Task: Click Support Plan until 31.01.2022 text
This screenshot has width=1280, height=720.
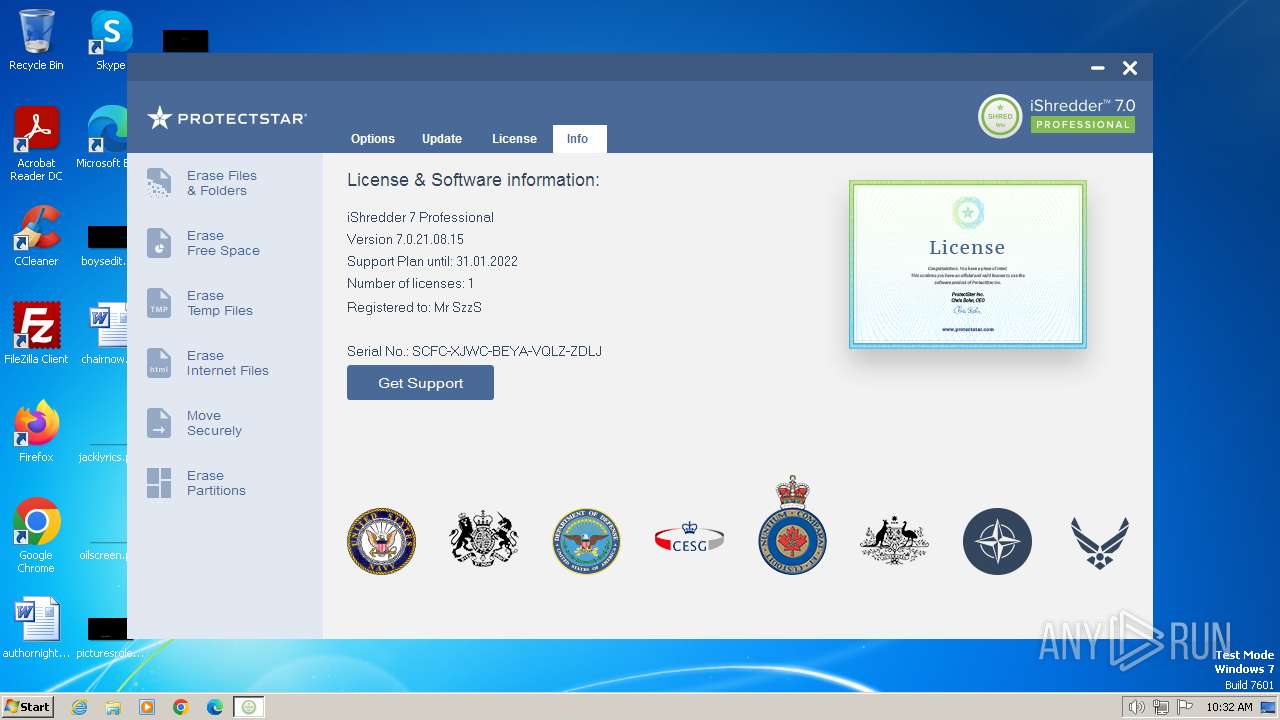Action: pos(432,261)
